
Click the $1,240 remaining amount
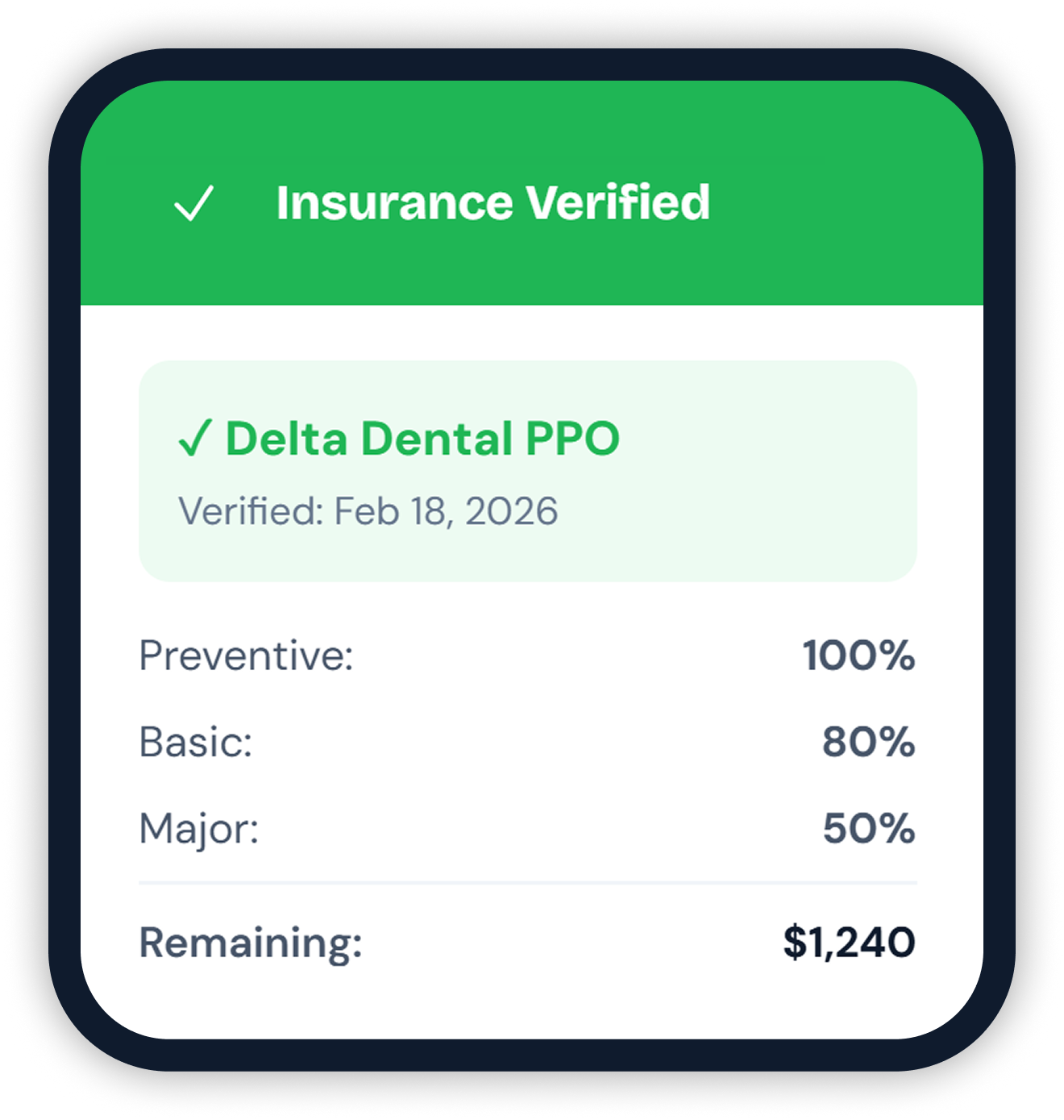849,942
